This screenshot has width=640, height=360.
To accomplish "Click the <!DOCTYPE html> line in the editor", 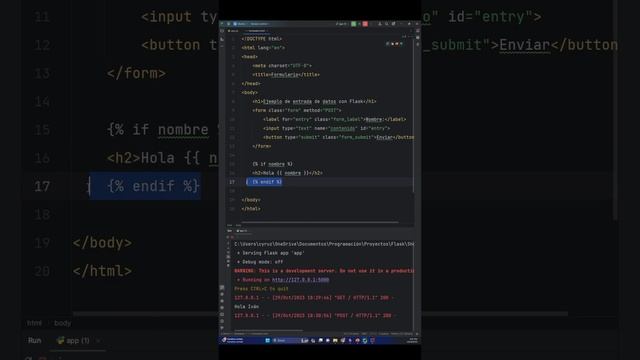I will 262,39.
